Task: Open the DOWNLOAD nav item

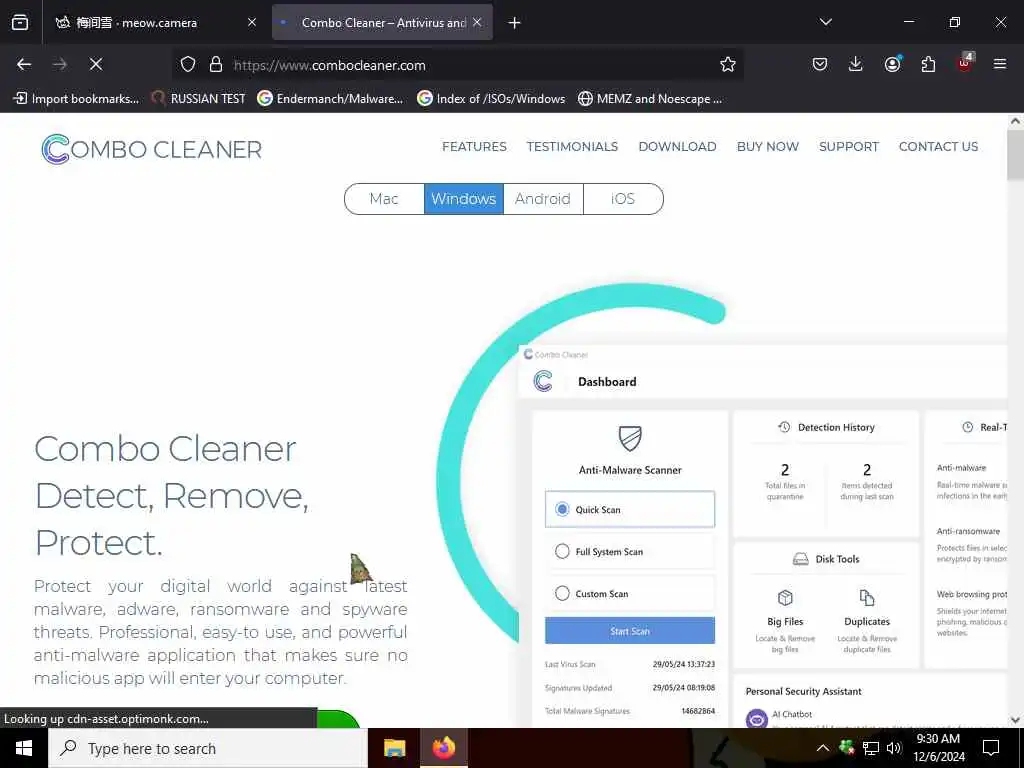Action: pos(677,146)
